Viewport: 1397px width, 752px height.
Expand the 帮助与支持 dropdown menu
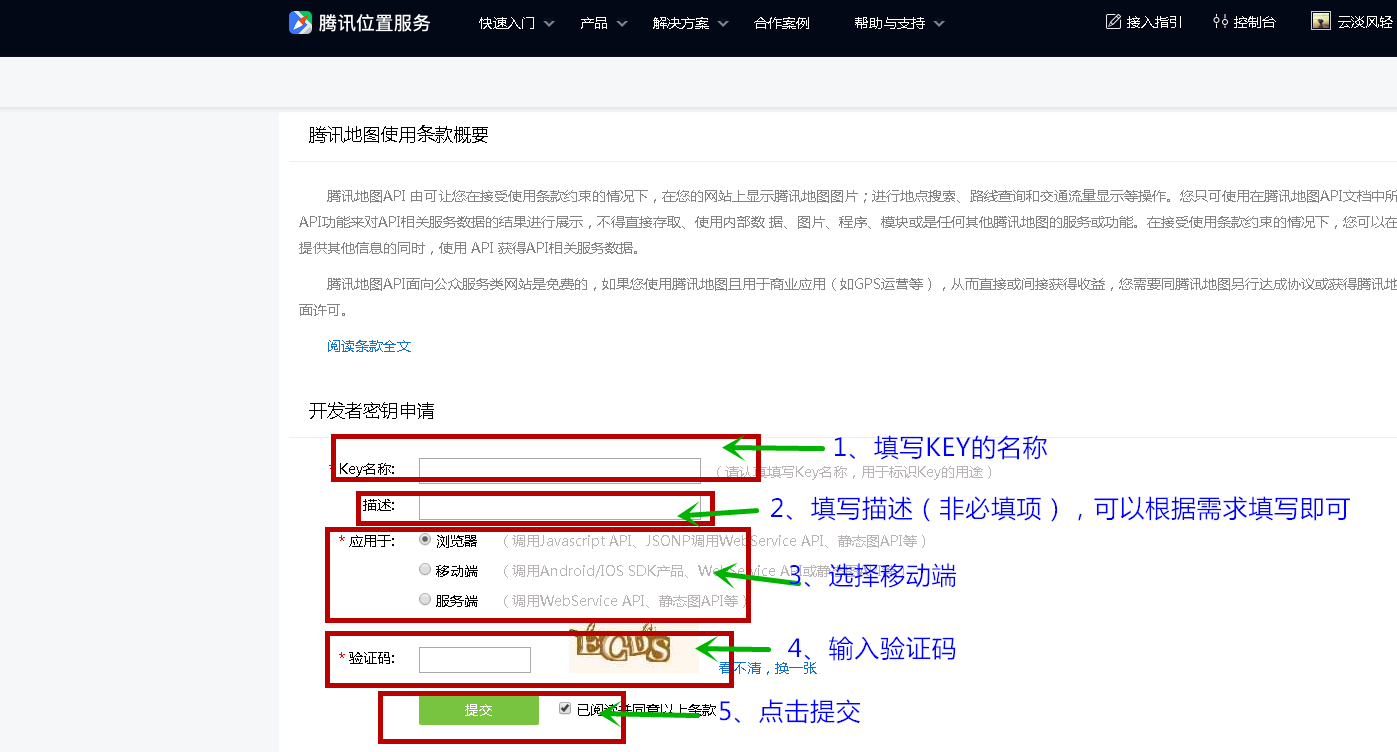(x=899, y=23)
